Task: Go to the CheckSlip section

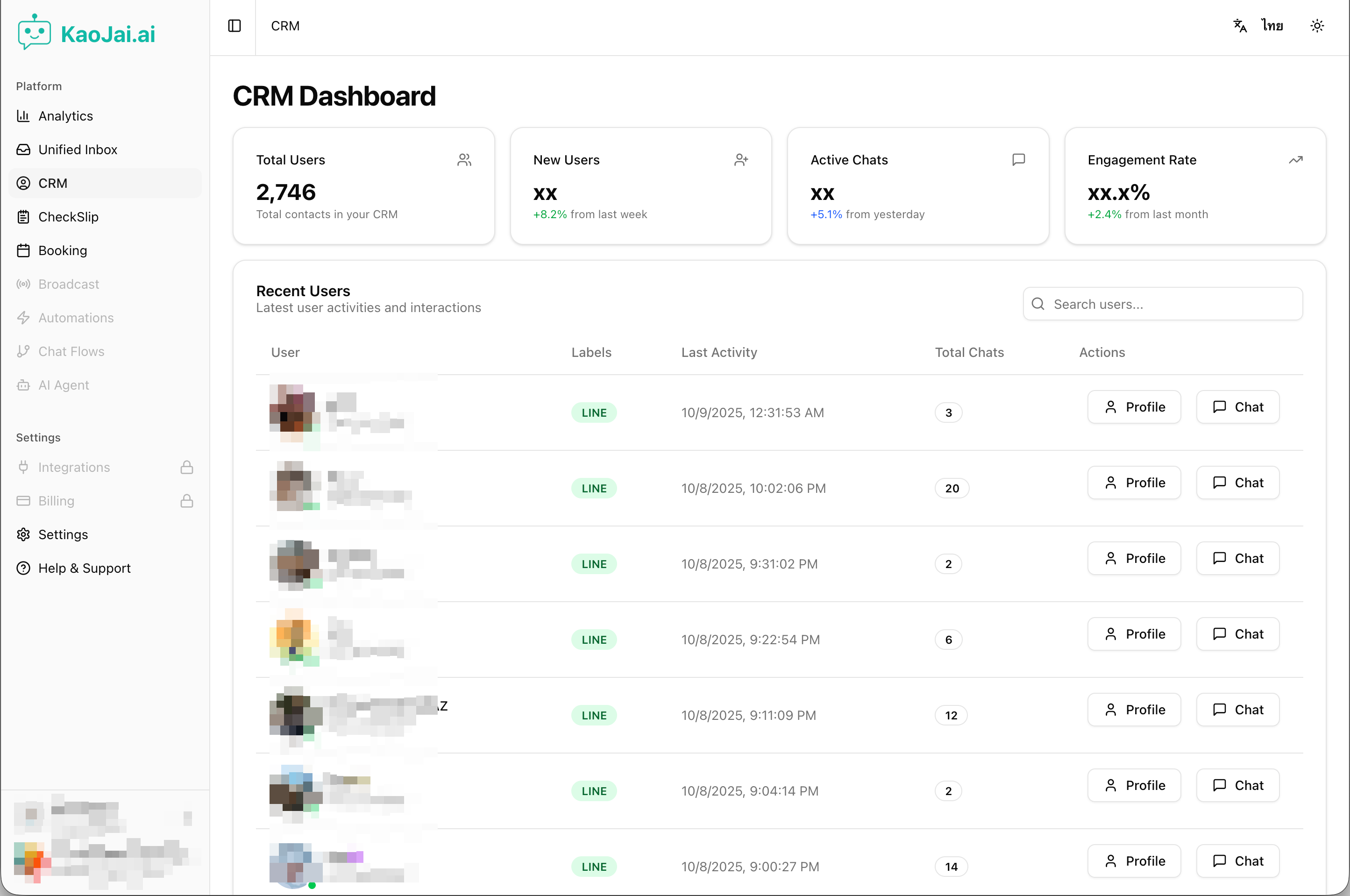Action: pos(68,217)
